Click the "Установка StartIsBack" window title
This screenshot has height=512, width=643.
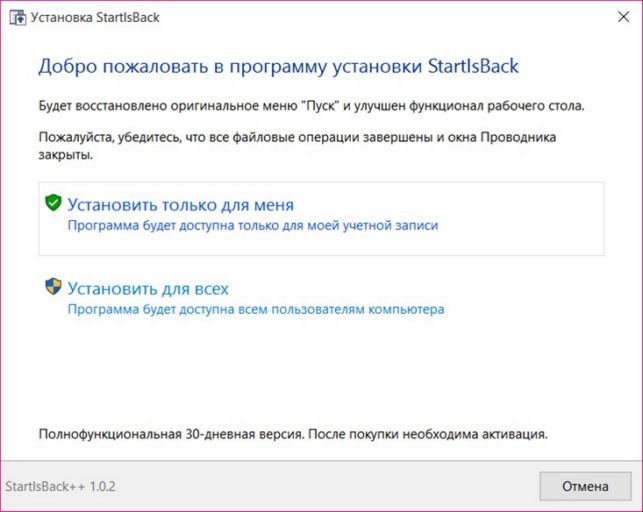pos(95,18)
